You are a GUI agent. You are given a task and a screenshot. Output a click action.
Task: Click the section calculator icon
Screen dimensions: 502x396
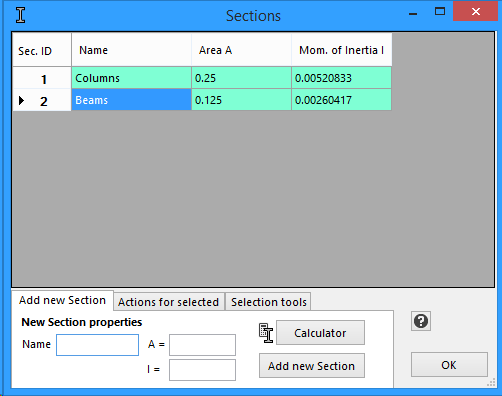[x=266, y=333]
